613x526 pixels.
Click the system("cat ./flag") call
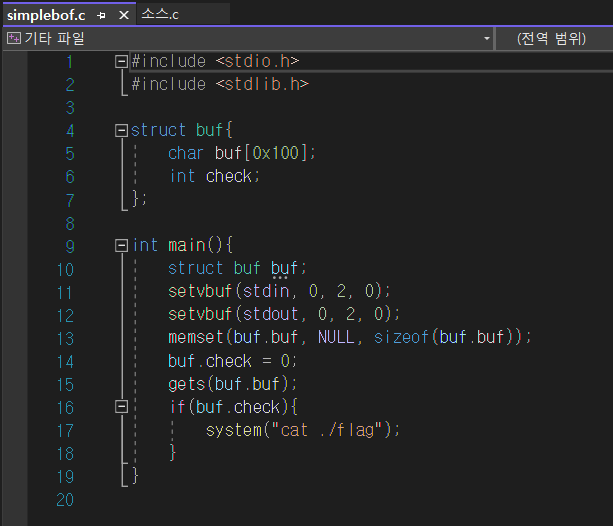click(x=303, y=430)
